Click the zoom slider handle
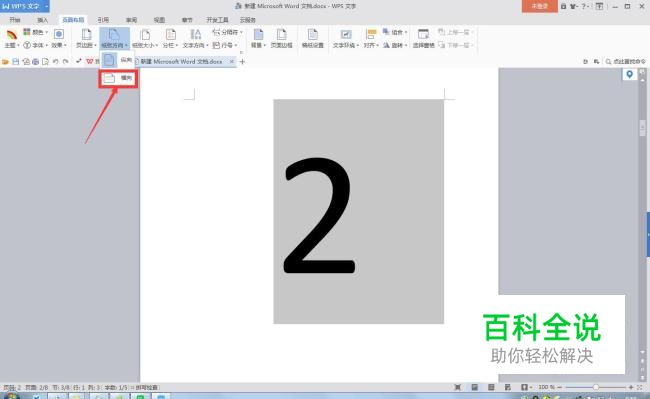This screenshot has height=399, width=650. [596, 387]
